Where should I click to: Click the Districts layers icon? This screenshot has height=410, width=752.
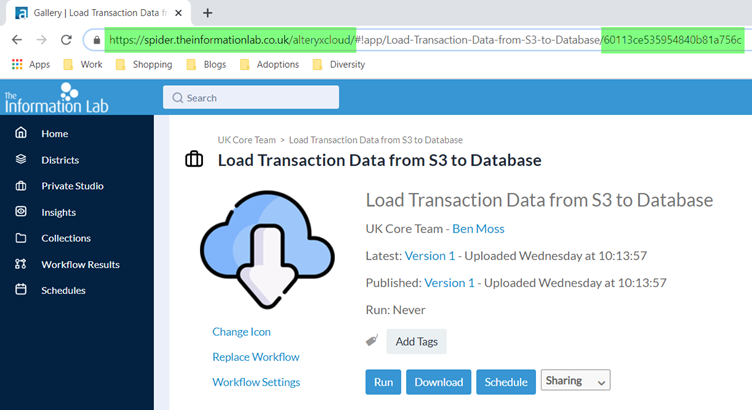click(x=21, y=159)
